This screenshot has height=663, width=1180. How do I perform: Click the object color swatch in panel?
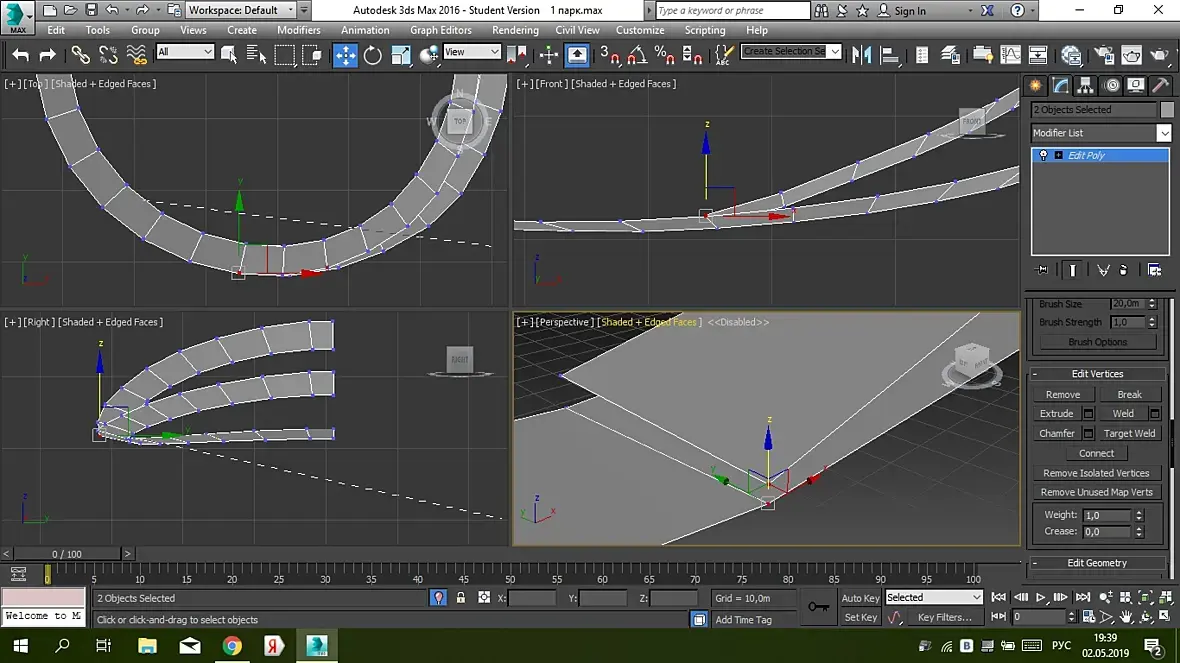tap(1166, 110)
